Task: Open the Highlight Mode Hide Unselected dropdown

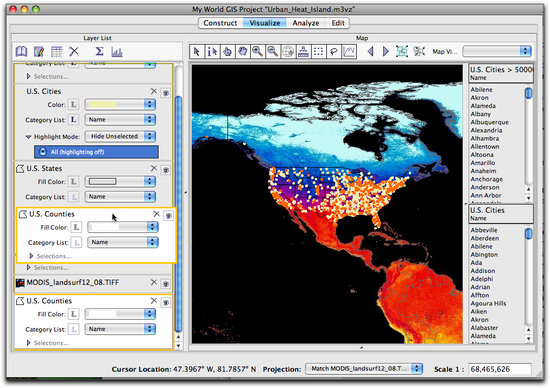Action: point(120,136)
